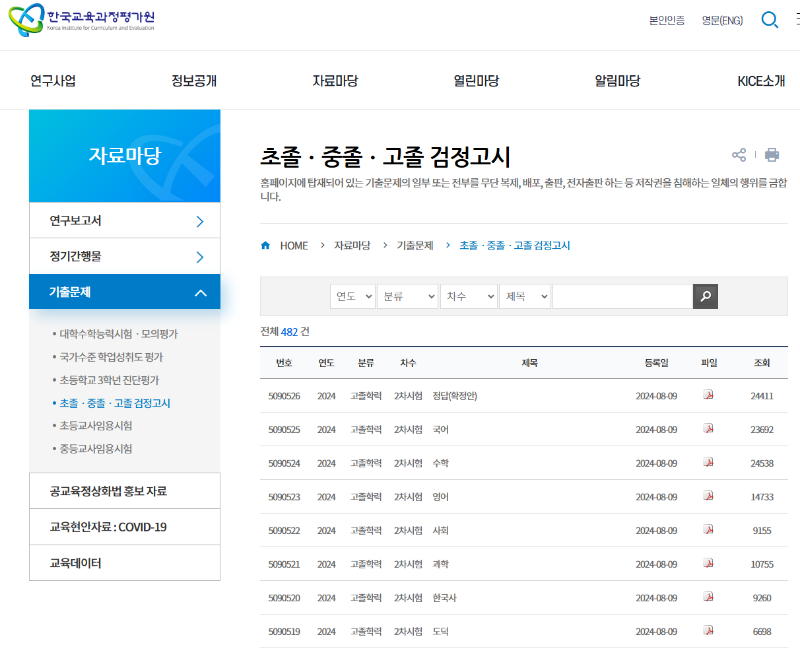Viewport: 800px width, 651px height.
Task: Open the 자료마당 top menu
Action: point(335,81)
